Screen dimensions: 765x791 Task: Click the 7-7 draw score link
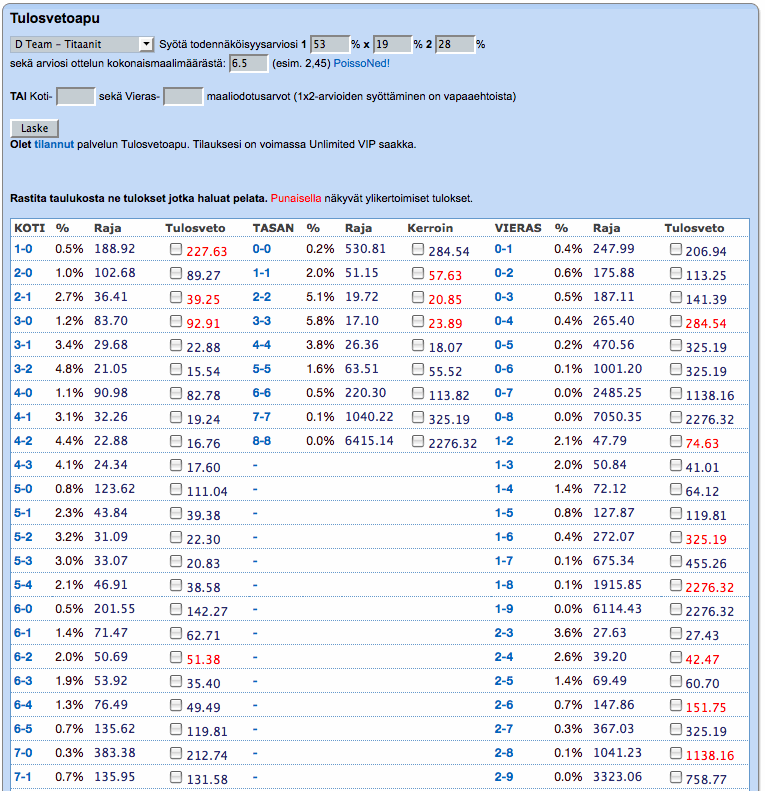(261, 417)
